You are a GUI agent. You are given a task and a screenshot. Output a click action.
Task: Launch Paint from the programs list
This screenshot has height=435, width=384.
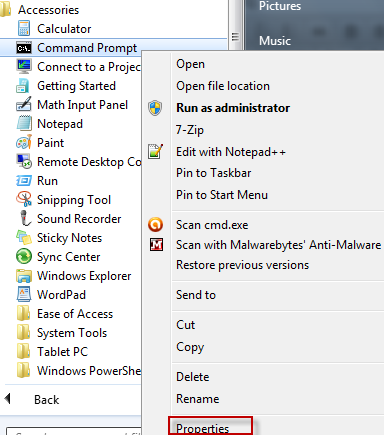[x=50, y=143]
